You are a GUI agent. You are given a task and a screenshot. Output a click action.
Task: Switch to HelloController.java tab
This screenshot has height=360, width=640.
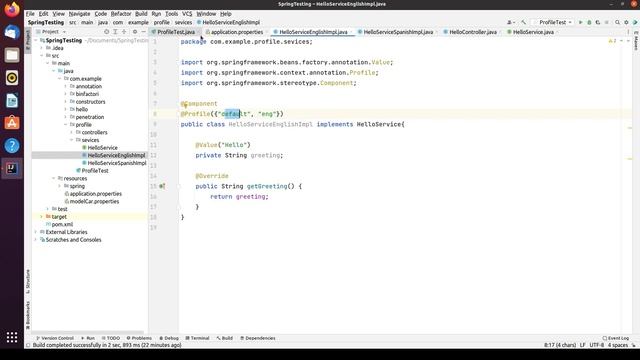point(473,32)
